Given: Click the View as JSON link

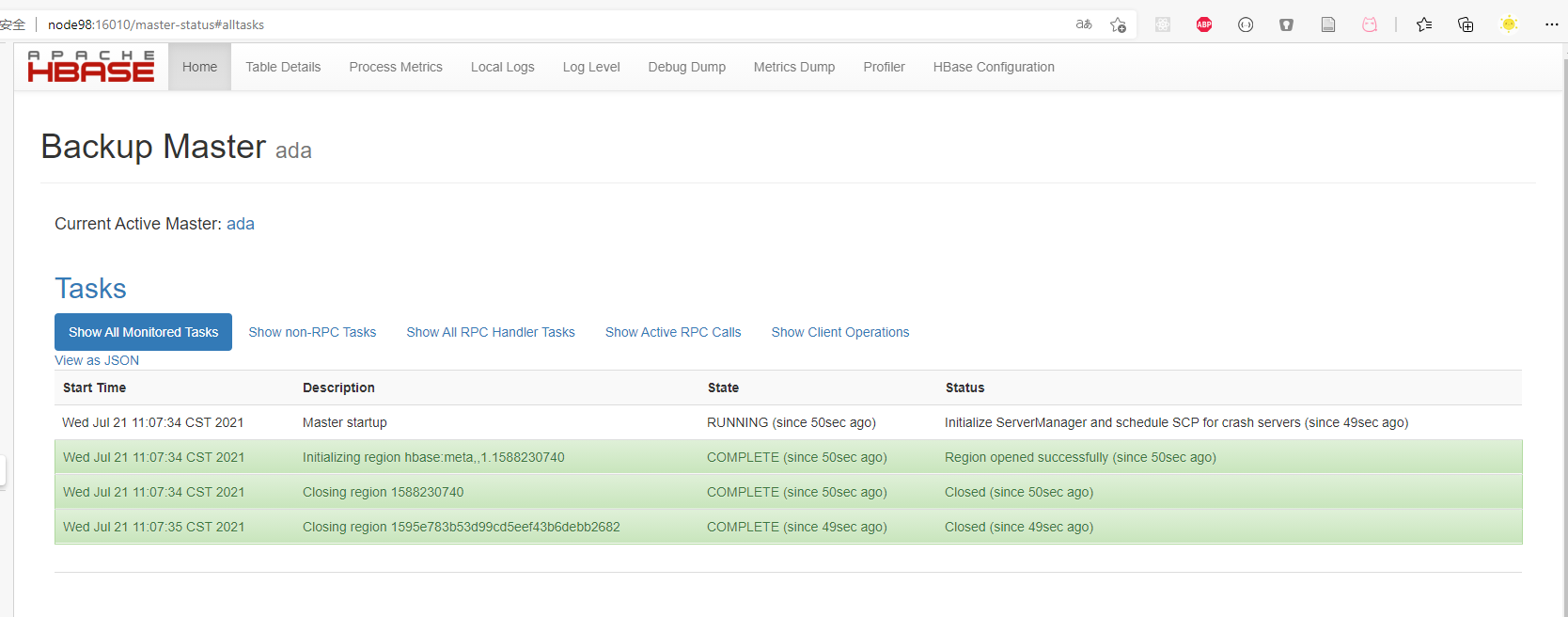Looking at the screenshot, I should (97, 360).
